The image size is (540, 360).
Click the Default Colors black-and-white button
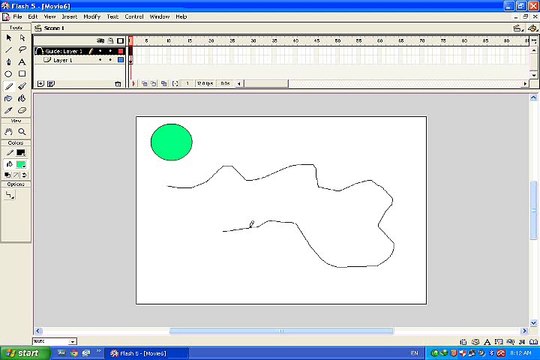[x=7, y=175]
